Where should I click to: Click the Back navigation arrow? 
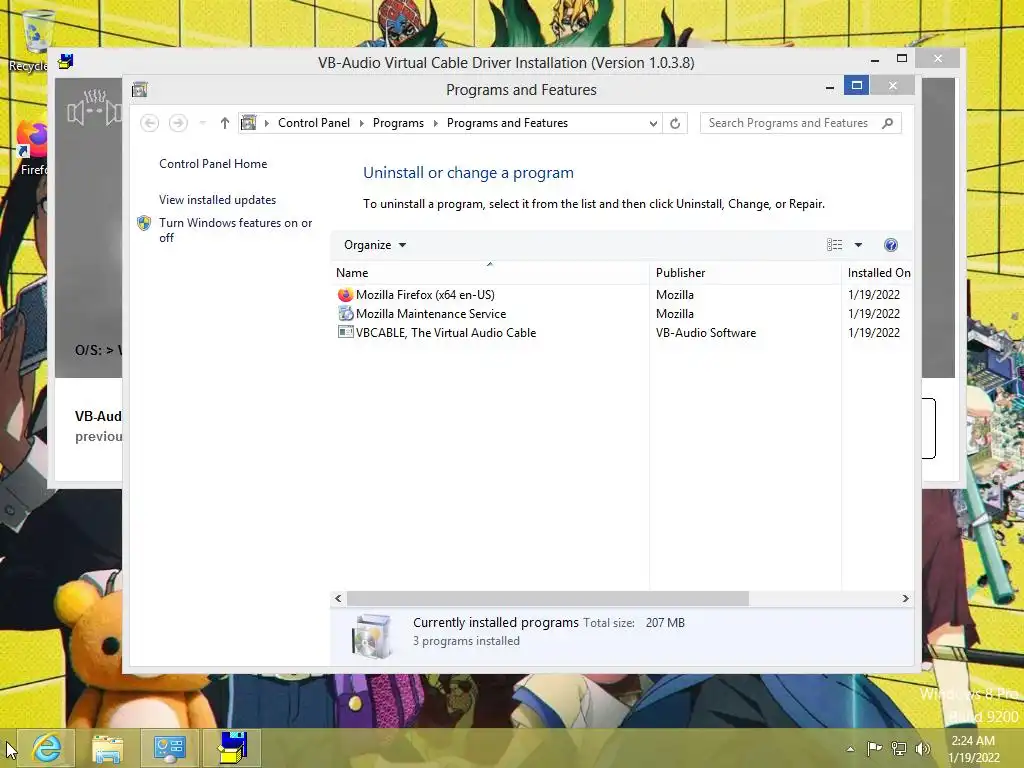point(150,123)
